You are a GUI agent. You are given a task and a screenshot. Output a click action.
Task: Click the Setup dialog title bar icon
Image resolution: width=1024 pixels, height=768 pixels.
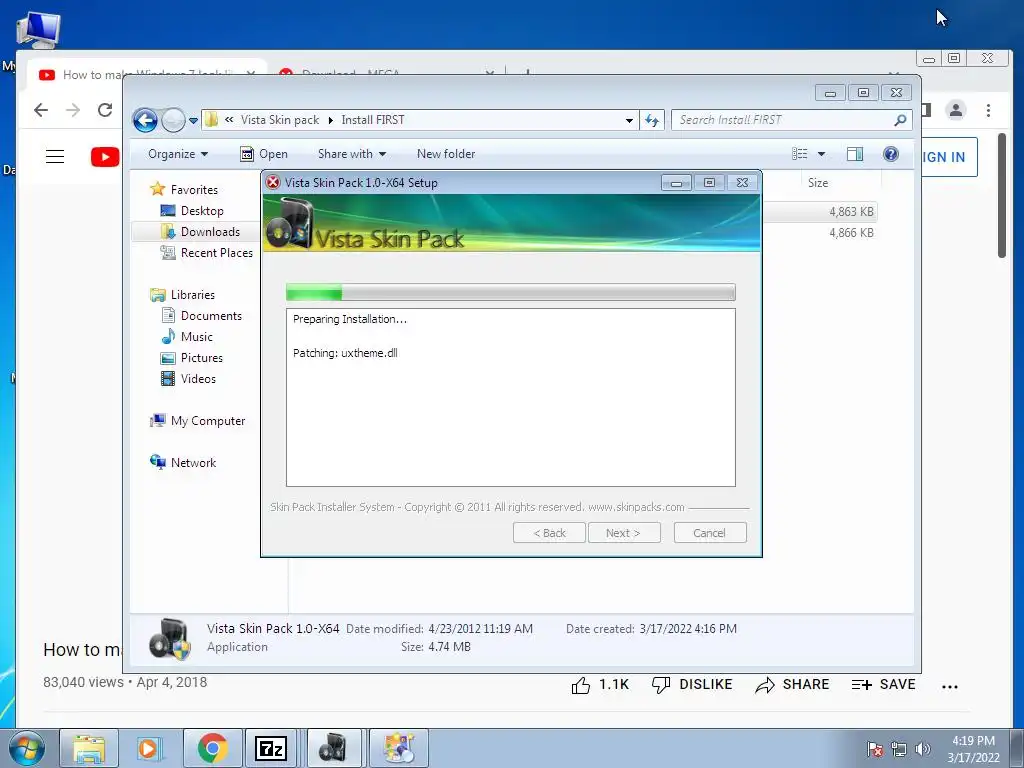point(273,182)
